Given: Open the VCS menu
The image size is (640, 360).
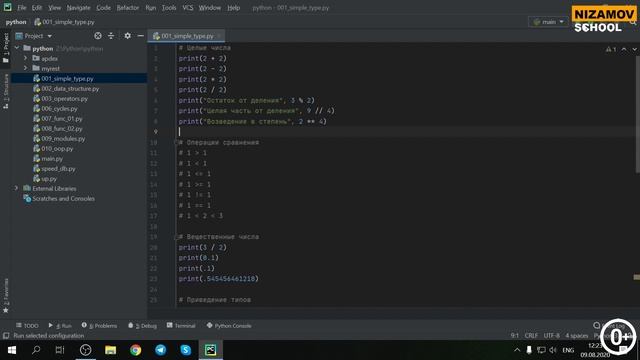Looking at the screenshot, I should pyautogui.click(x=188, y=8).
